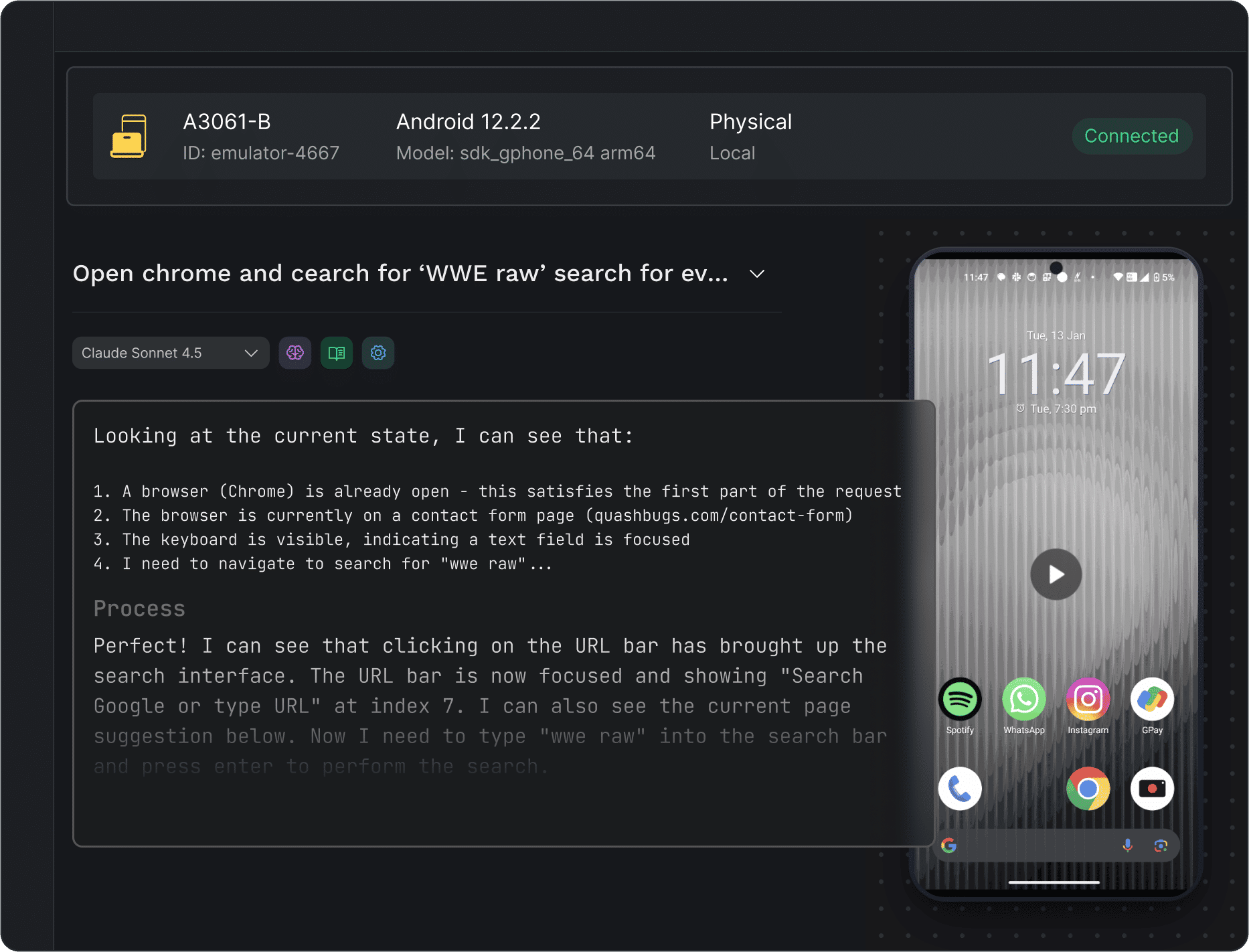1249x952 pixels.
Task: Collapse the 'Open chrome and cearch' task title
Action: 756,274
